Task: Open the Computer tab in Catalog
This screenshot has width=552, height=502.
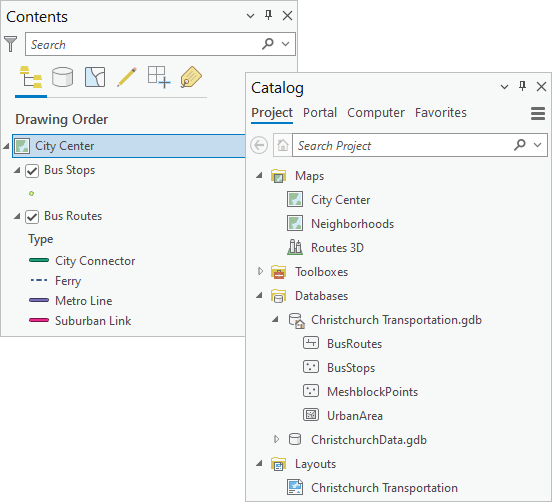Action: tap(376, 113)
